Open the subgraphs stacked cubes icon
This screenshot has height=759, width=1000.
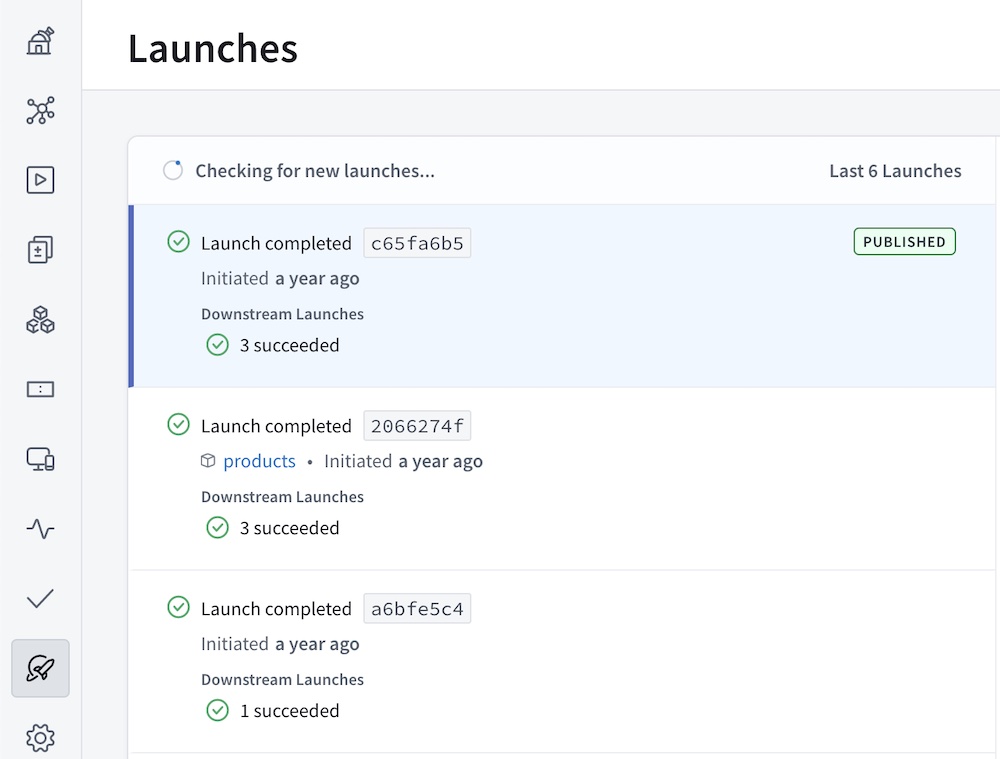point(40,320)
